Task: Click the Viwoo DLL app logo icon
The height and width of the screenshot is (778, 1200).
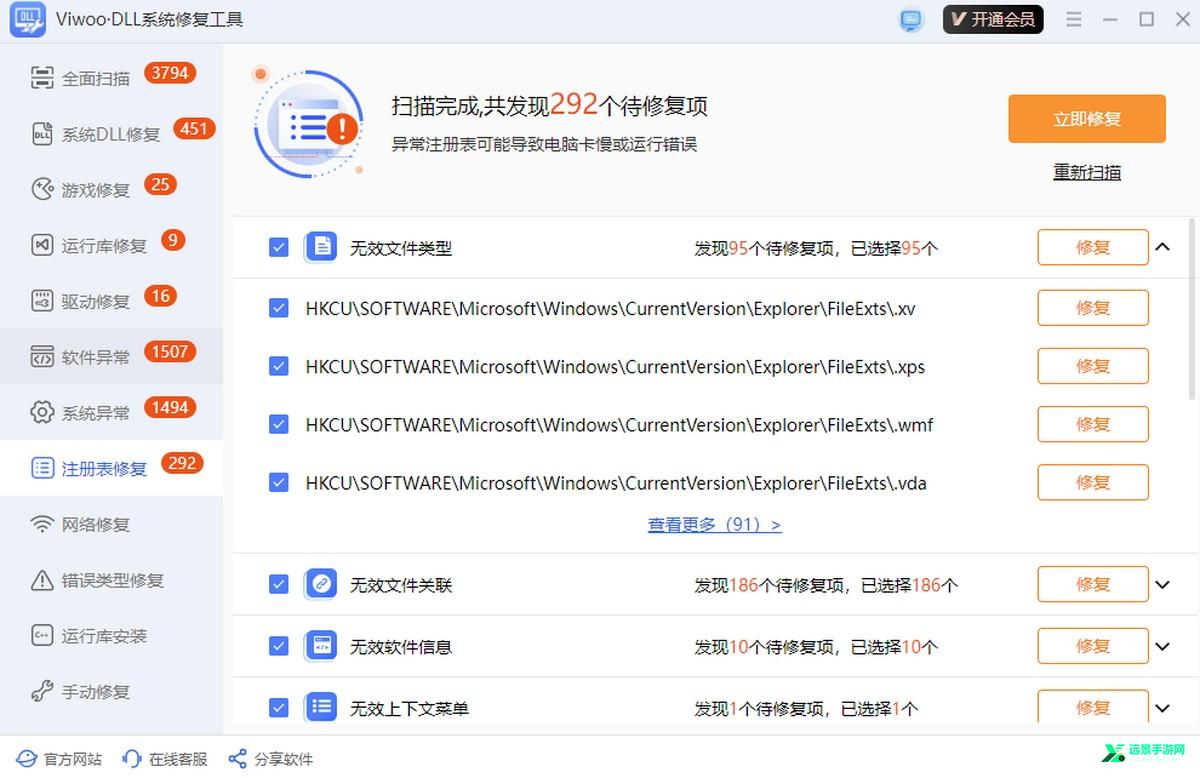Action: (28, 20)
